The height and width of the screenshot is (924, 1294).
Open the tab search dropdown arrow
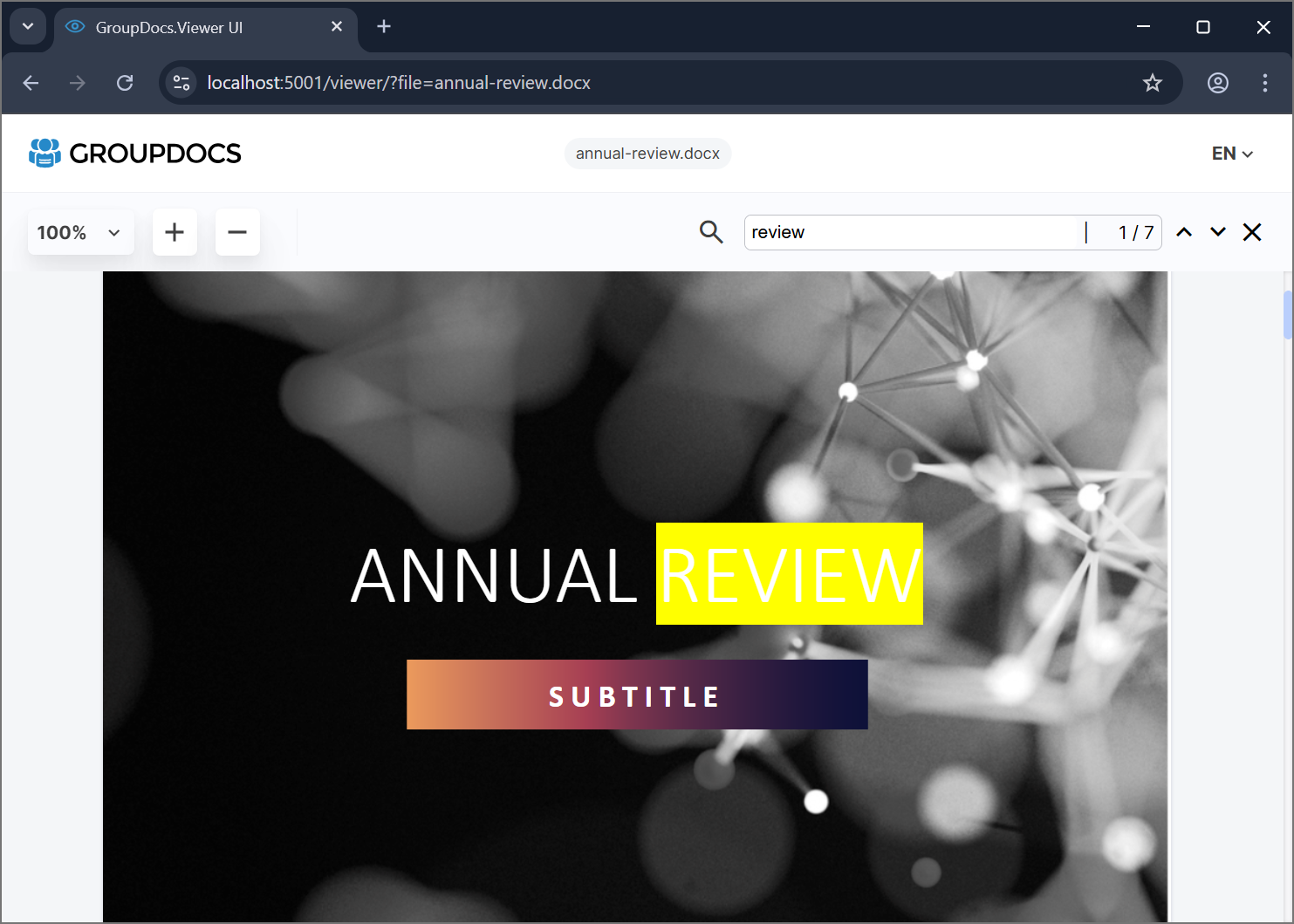click(x=28, y=27)
